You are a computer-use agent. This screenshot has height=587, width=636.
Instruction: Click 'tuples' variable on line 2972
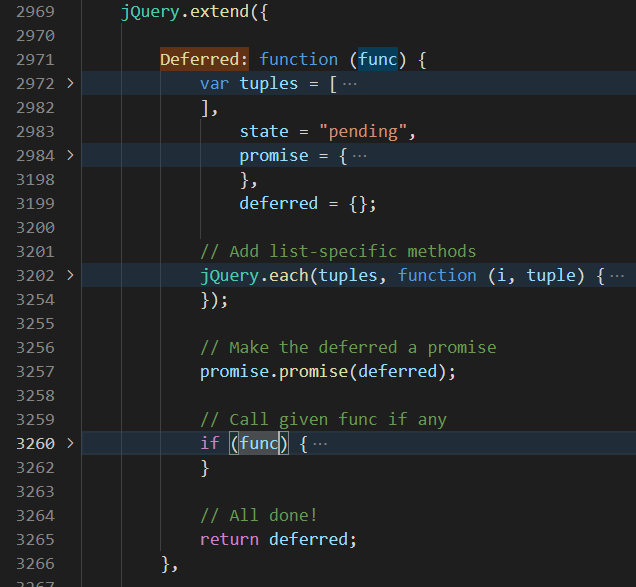tap(269, 84)
